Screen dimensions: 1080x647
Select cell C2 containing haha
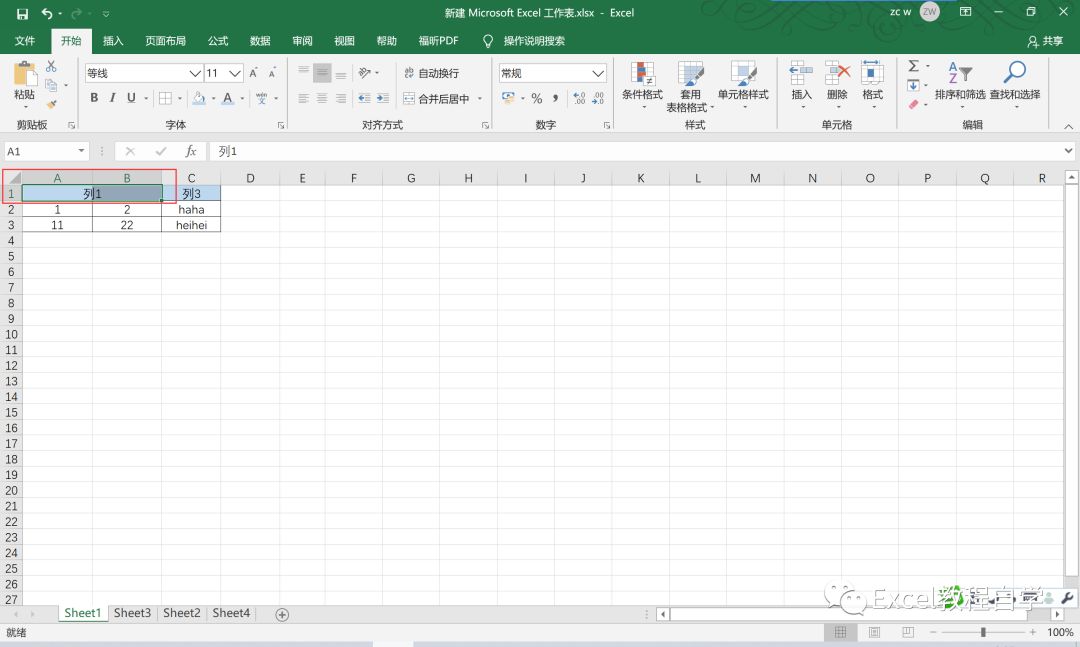(x=191, y=210)
